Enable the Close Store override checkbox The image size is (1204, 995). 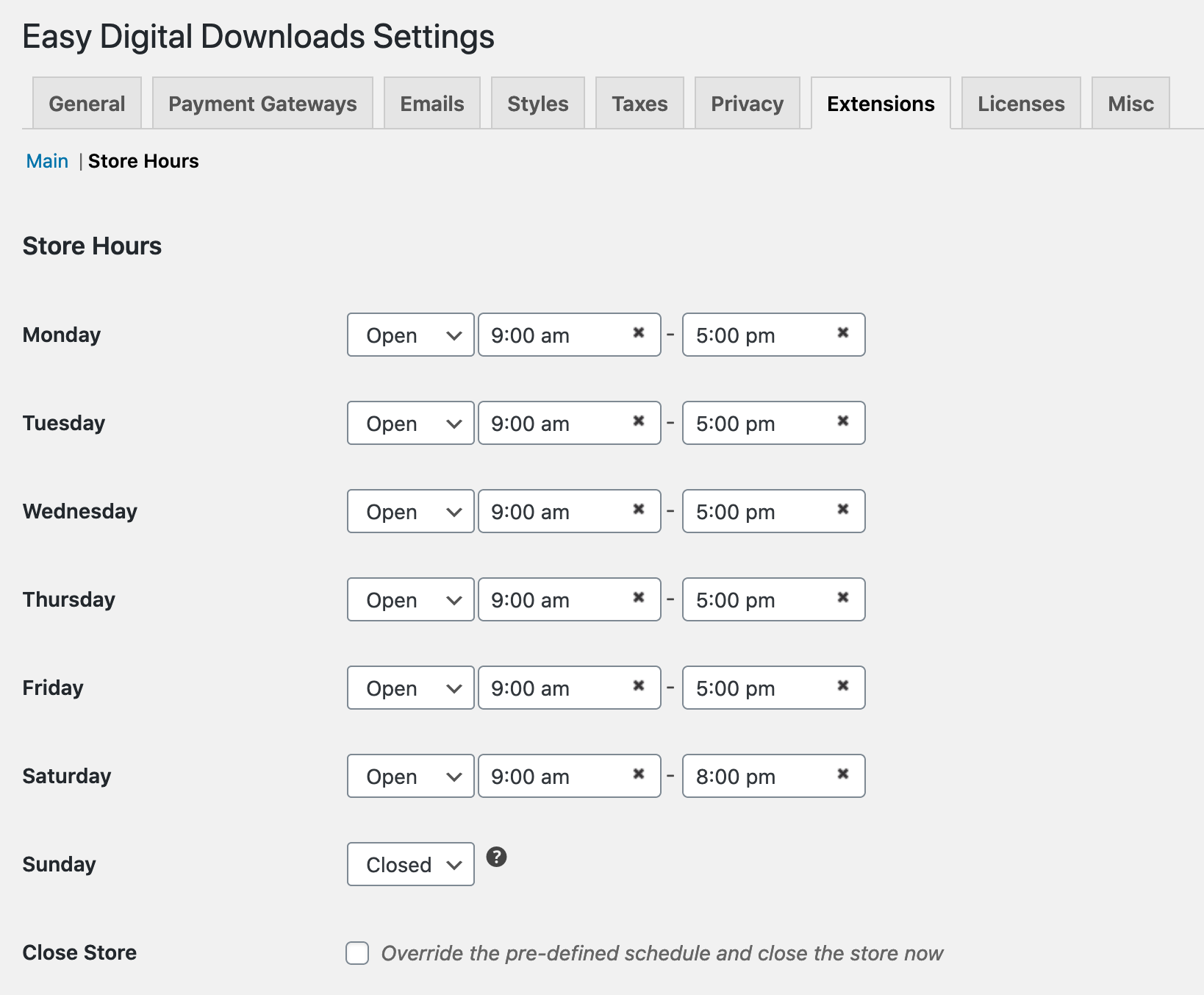pos(357,953)
